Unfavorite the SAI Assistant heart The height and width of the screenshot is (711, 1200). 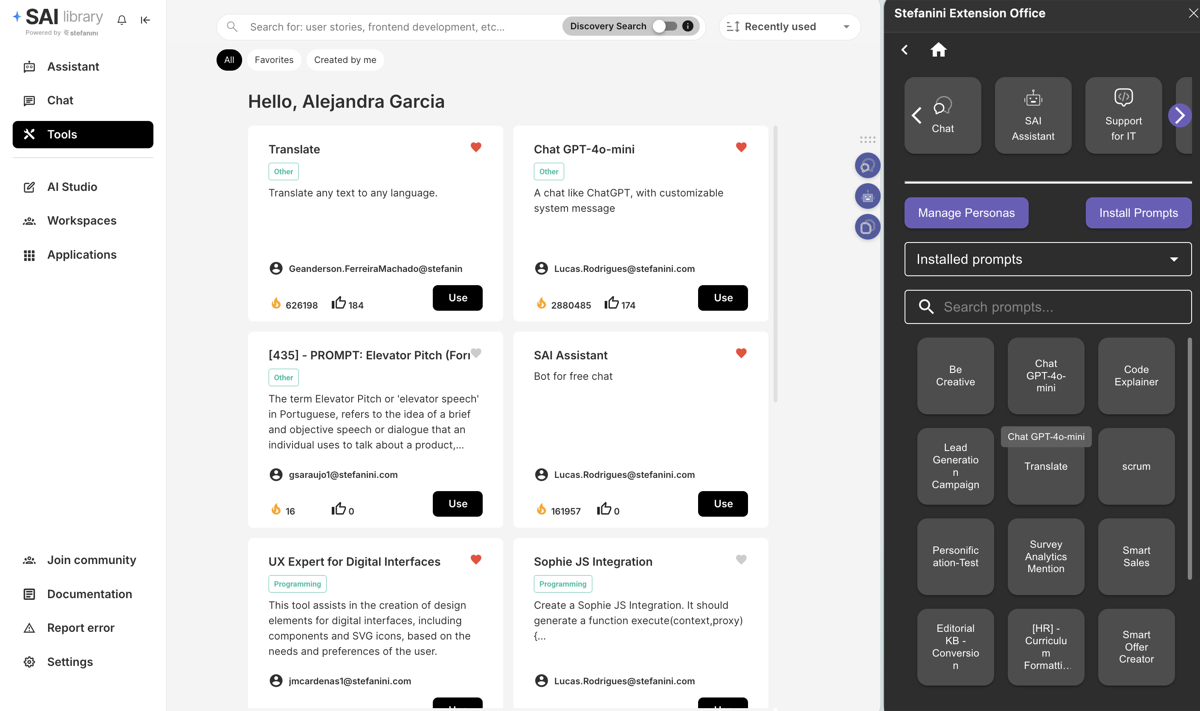[741, 353]
